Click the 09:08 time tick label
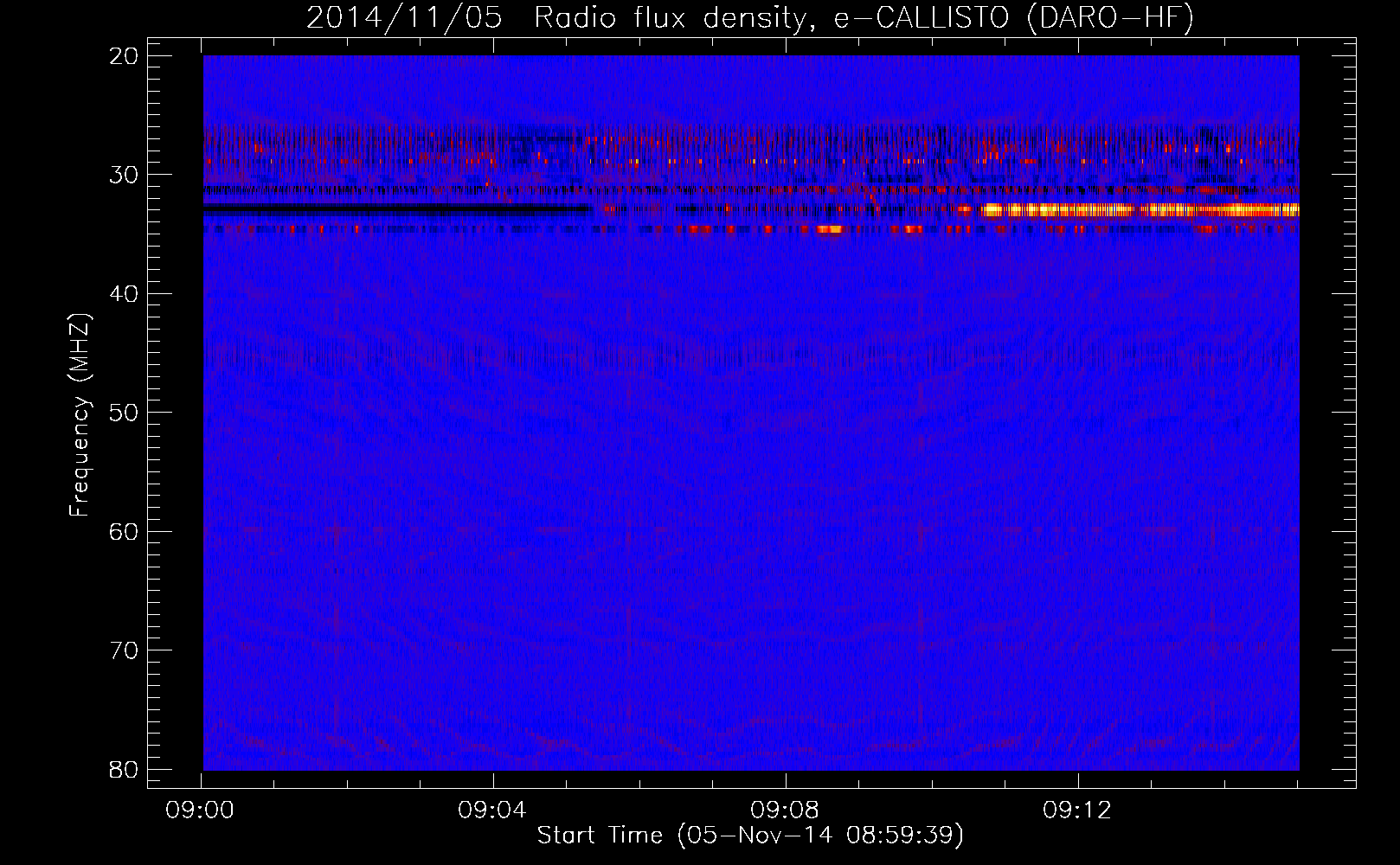Viewport: 1400px width, 865px height. [x=785, y=811]
